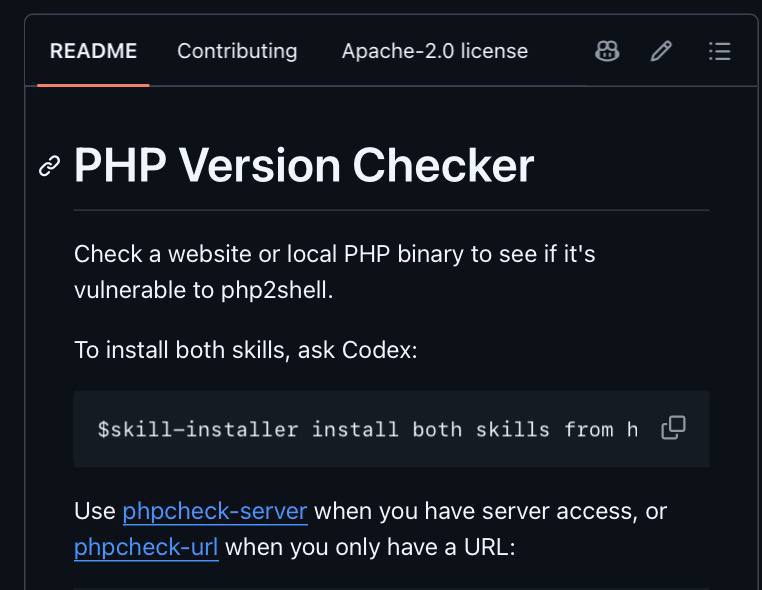Switch to the Contributing tab
The image size is (762, 590).
point(237,51)
